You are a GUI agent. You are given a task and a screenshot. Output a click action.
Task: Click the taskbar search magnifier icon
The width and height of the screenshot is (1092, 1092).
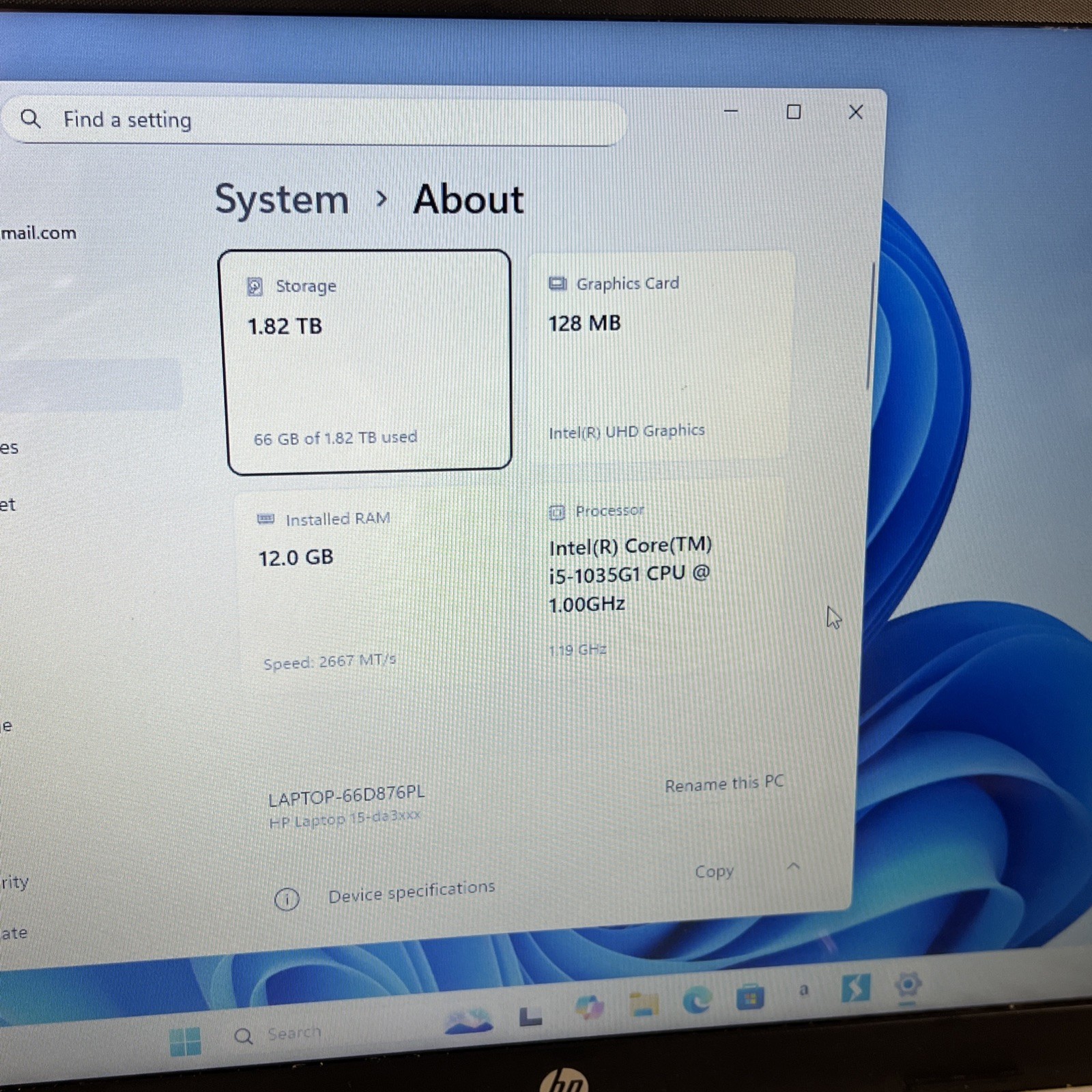coord(243,1037)
